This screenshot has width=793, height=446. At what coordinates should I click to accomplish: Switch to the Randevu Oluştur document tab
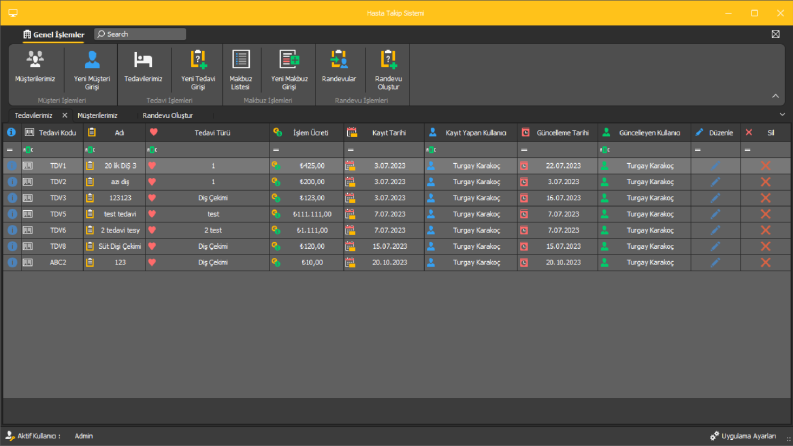click(x=167, y=115)
